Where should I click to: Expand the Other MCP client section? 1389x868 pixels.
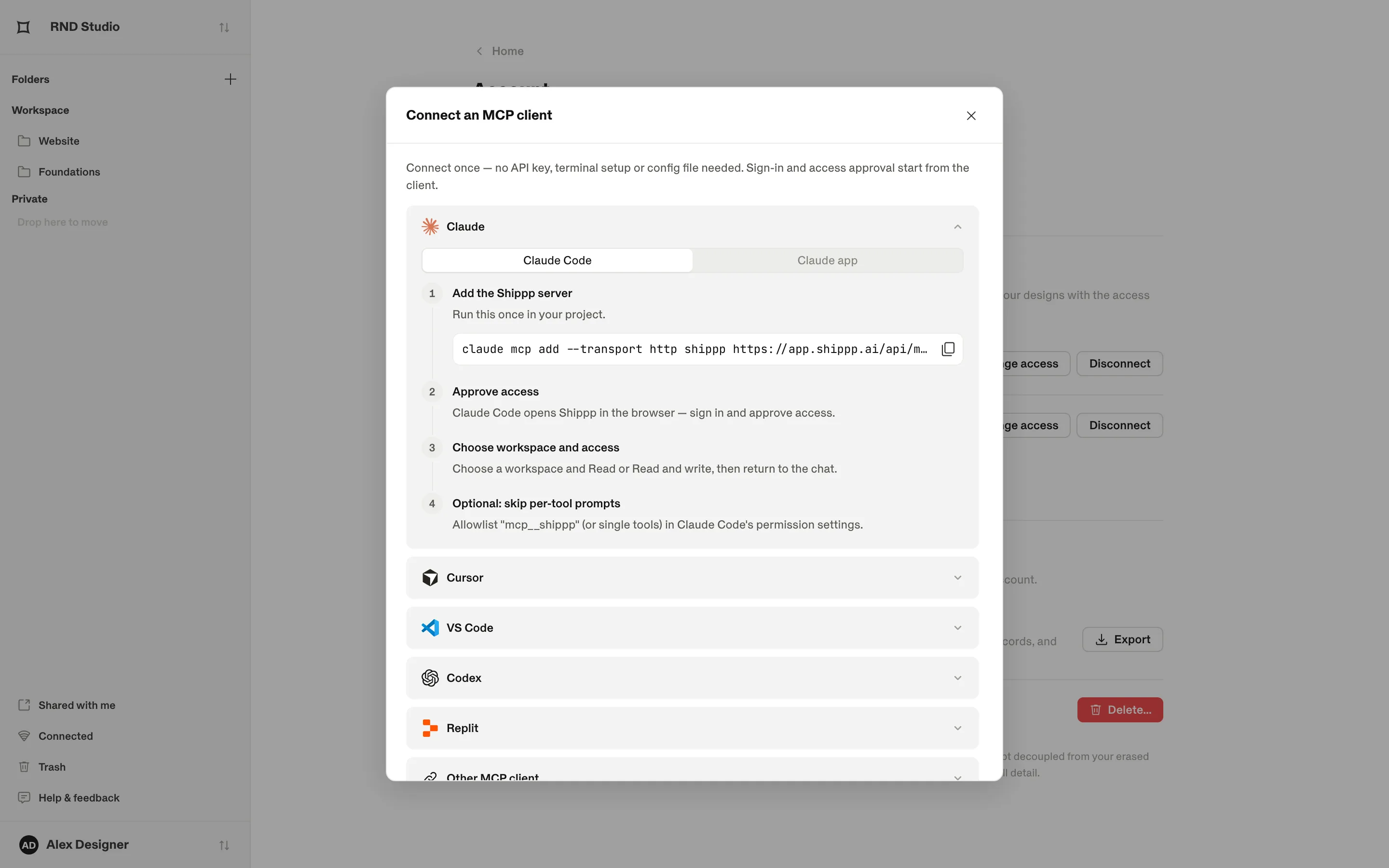(x=692, y=770)
